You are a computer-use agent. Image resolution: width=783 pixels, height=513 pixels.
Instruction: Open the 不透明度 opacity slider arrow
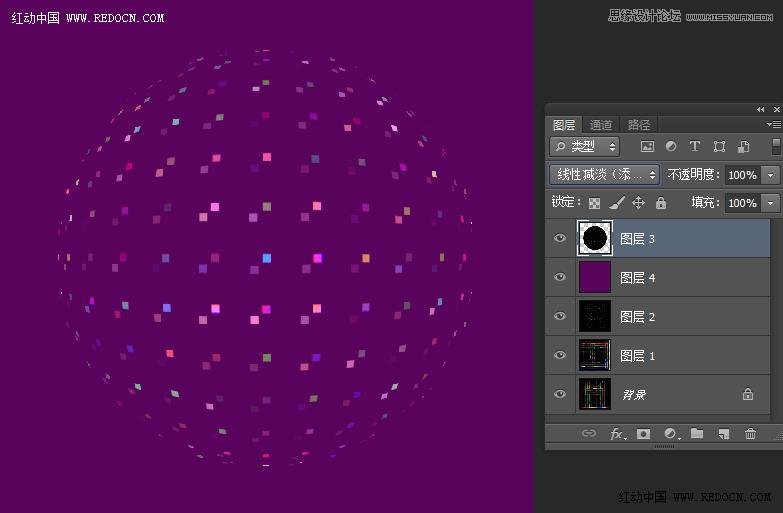click(x=770, y=175)
